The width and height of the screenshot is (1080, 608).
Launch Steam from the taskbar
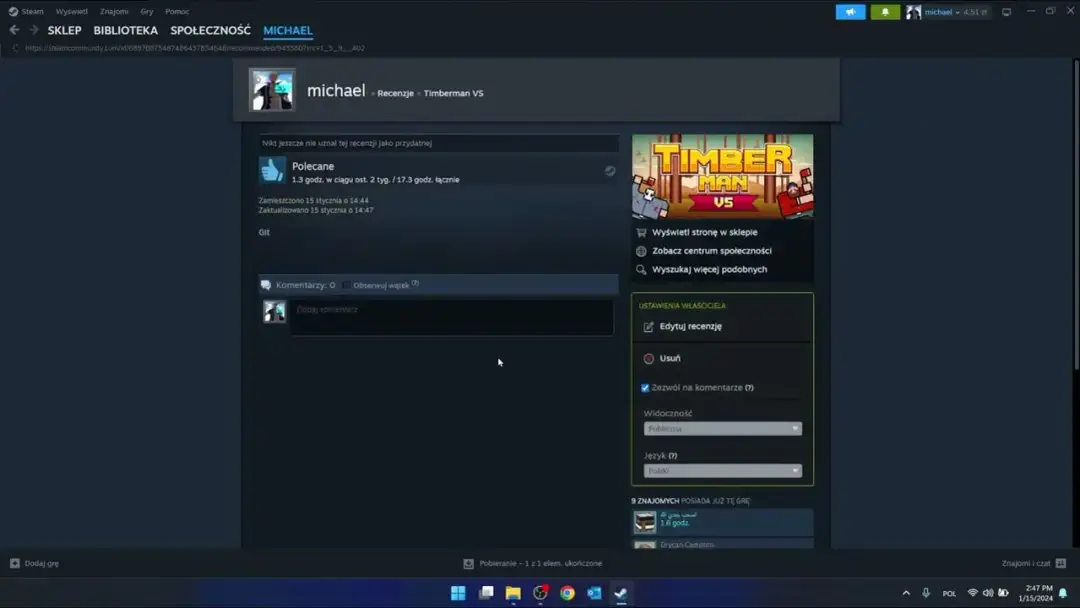point(621,592)
